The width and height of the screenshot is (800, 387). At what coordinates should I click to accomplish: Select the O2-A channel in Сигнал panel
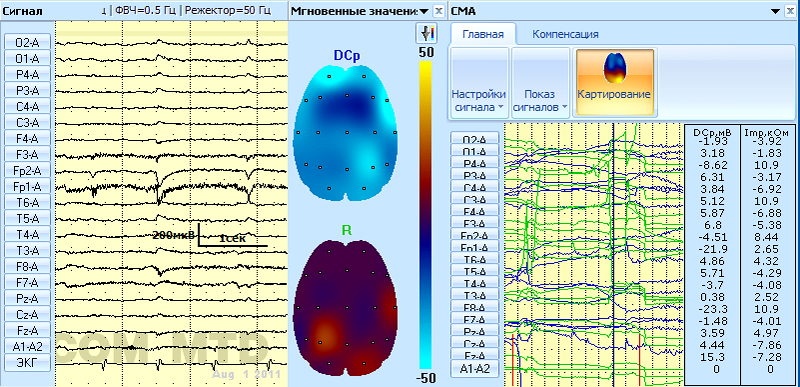(x=28, y=42)
